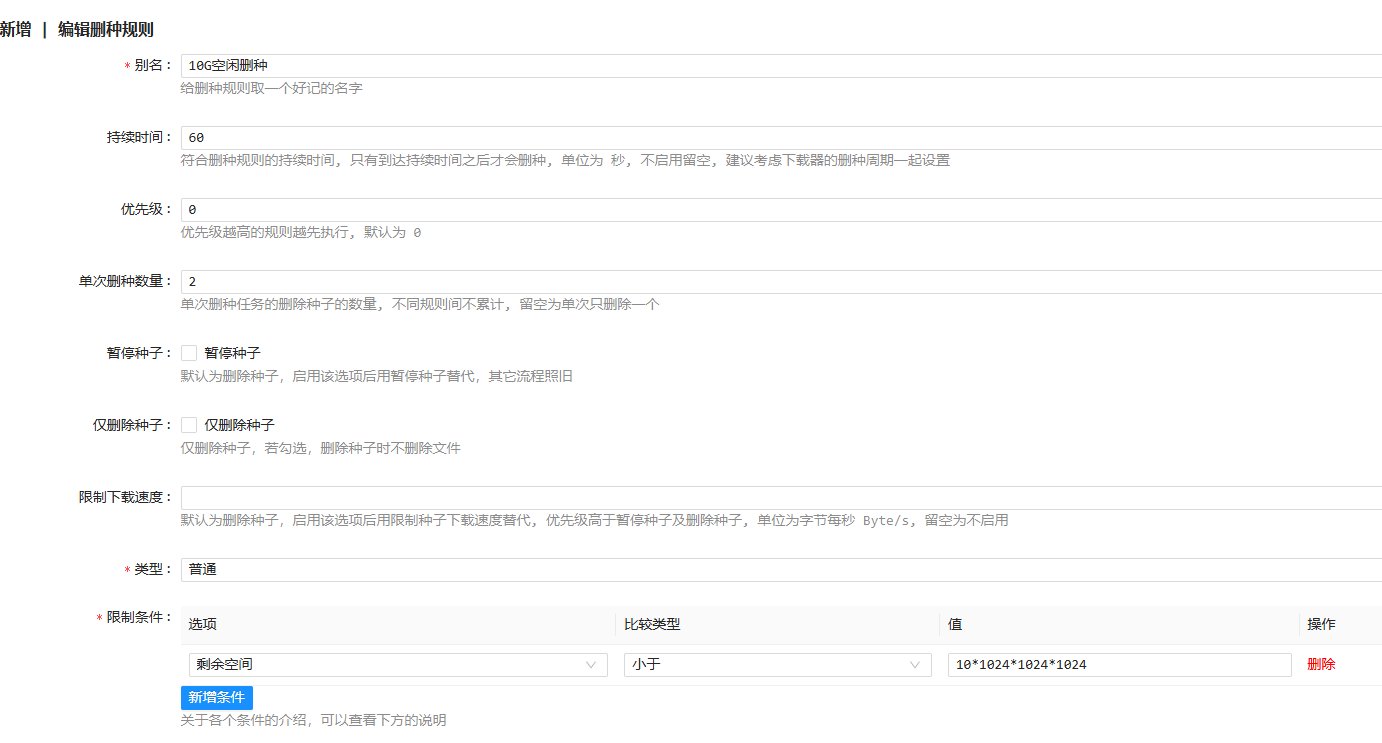Click the 选项 column header
This screenshot has width=1382, height=743.
[203, 624]
